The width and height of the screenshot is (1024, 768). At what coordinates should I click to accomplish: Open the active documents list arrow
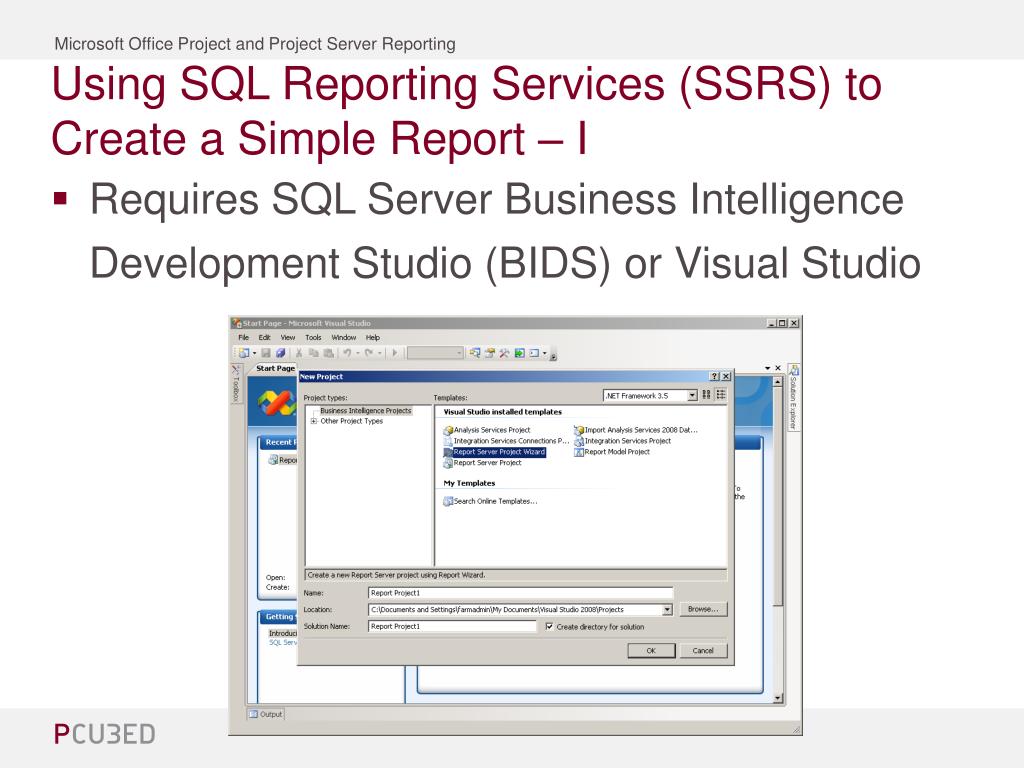click(x=767, y=368)
